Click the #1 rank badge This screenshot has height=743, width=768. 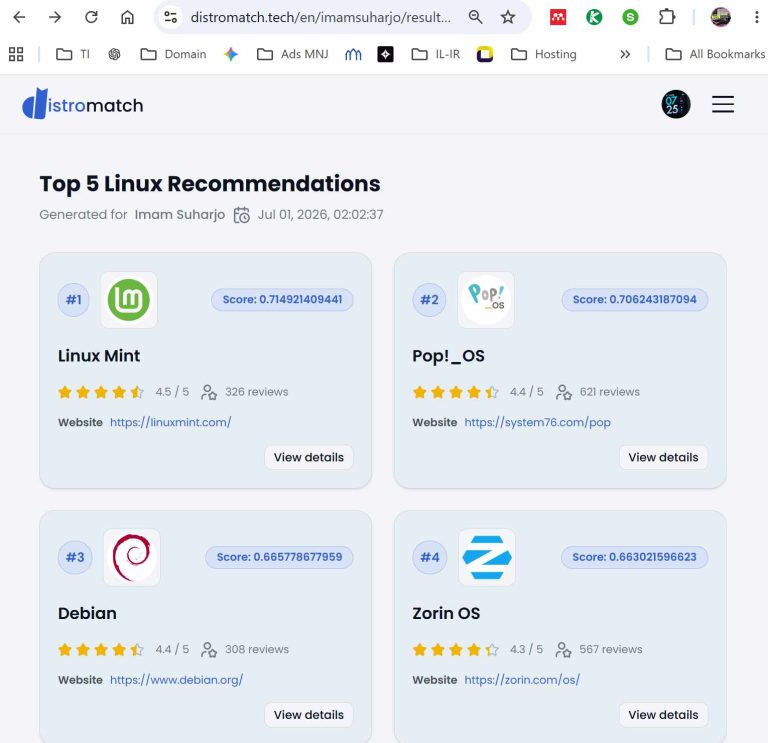73,300
